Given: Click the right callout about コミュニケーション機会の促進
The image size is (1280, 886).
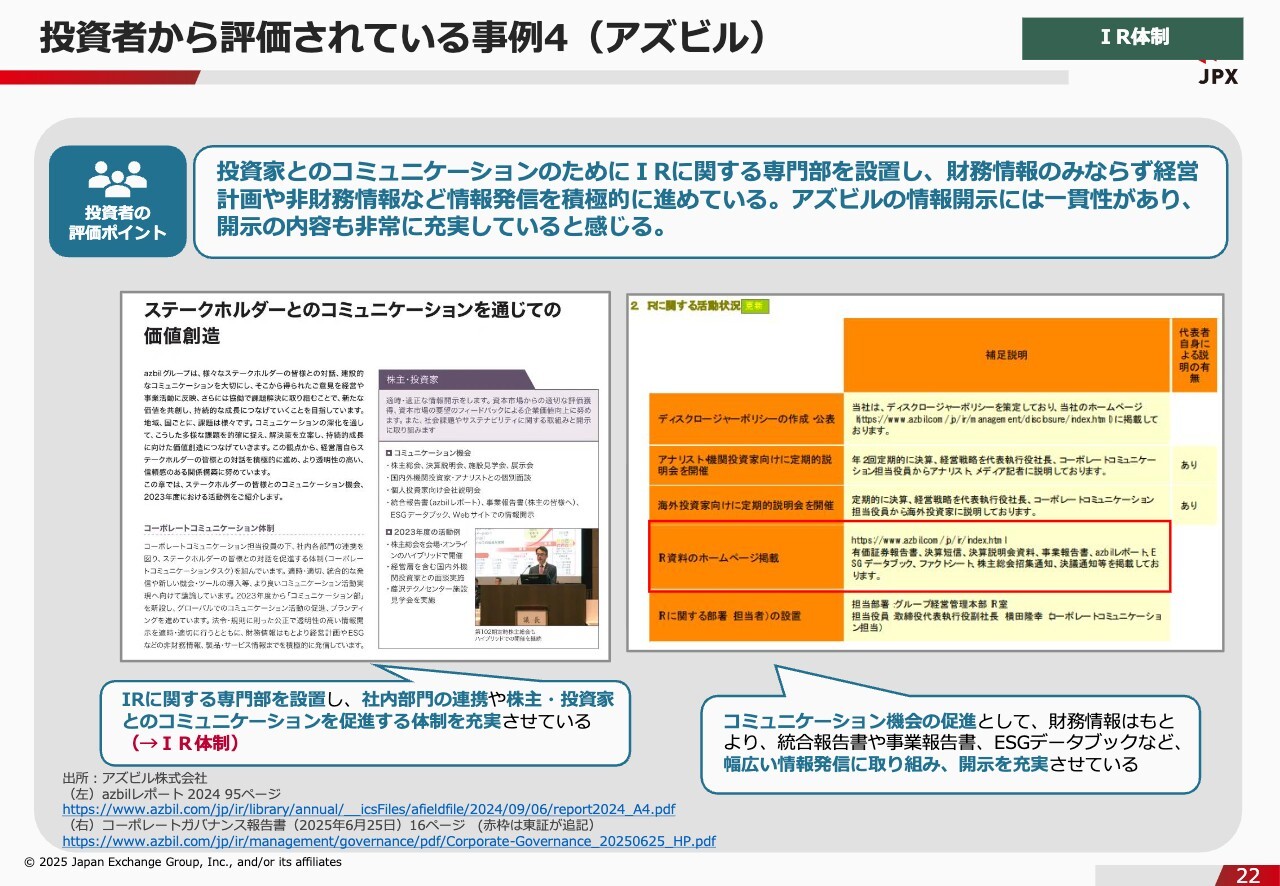Looking at the screenshot, I should point(948,743).
